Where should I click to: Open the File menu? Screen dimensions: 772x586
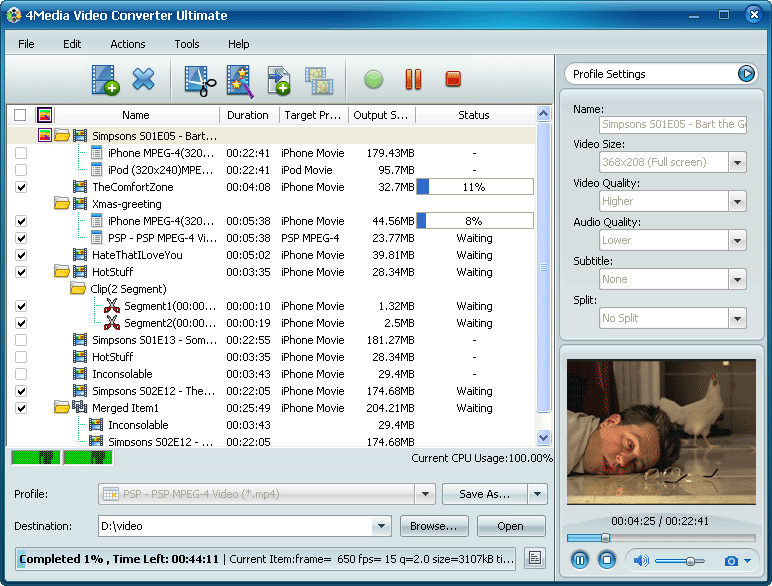coord(26,44)
